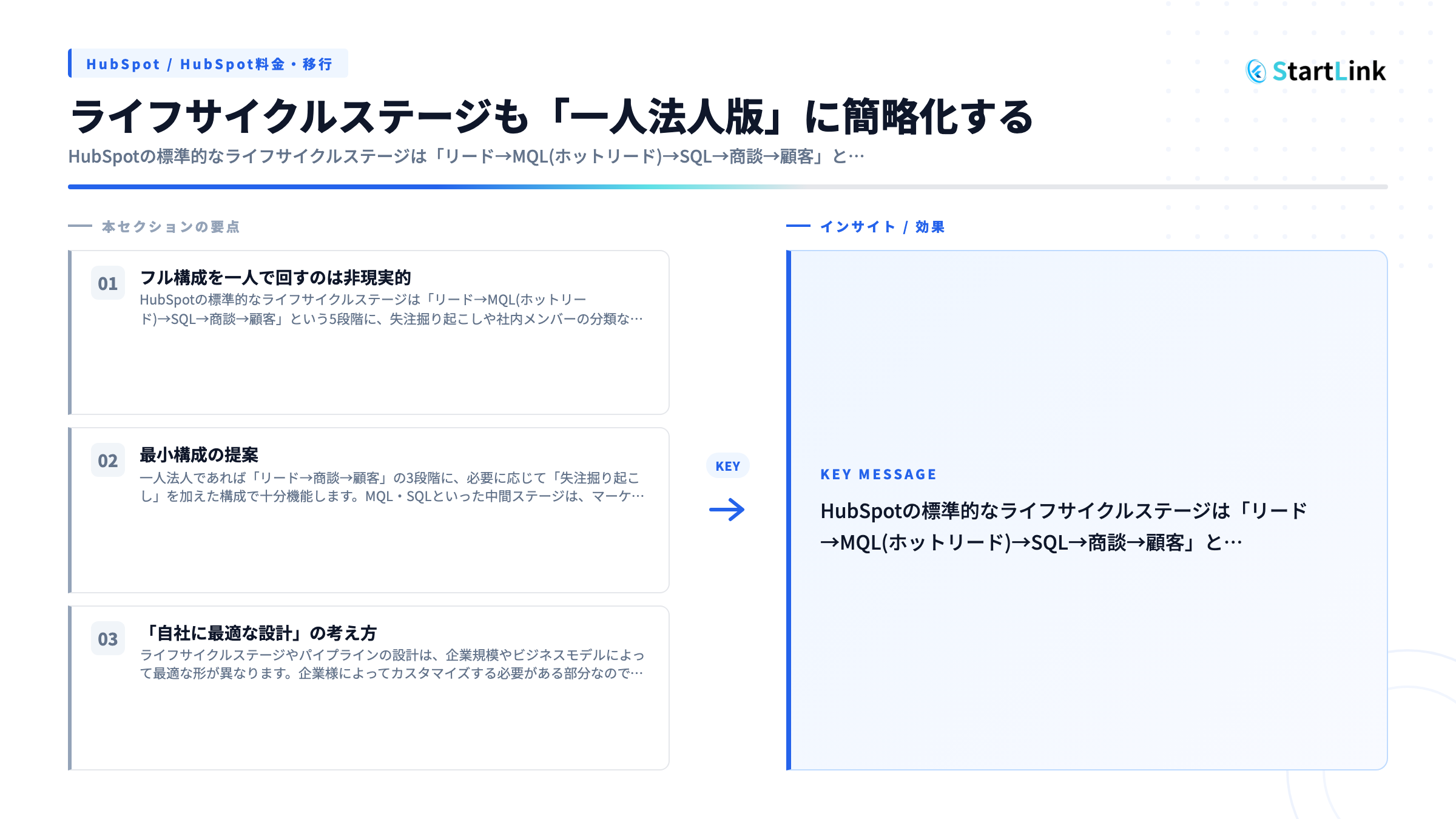Click heading フル構成を一人で回すのは非現実的
Screen dimensions: 1456x819
click(275, 278)
